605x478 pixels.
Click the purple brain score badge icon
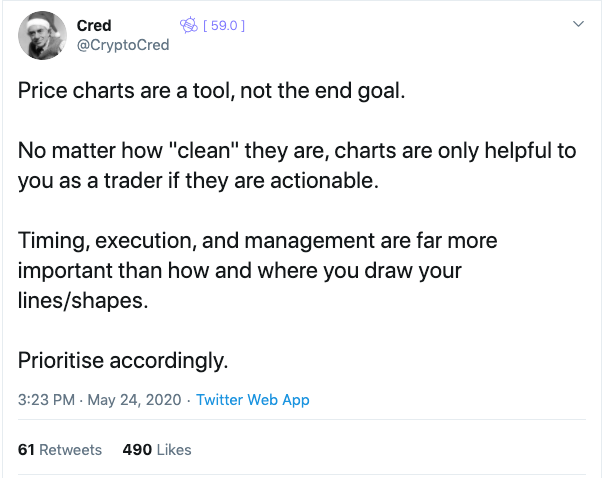click(x=189, y=25)
